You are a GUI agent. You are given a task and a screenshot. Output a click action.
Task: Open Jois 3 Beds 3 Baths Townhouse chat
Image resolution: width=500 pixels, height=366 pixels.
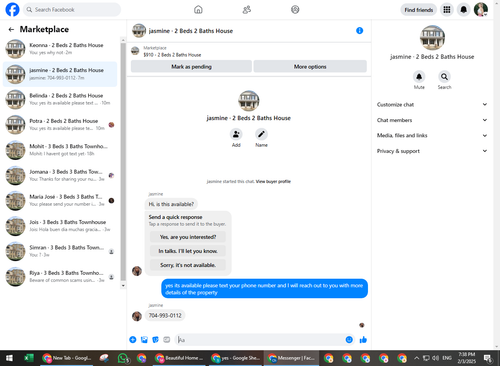point(60,226)
